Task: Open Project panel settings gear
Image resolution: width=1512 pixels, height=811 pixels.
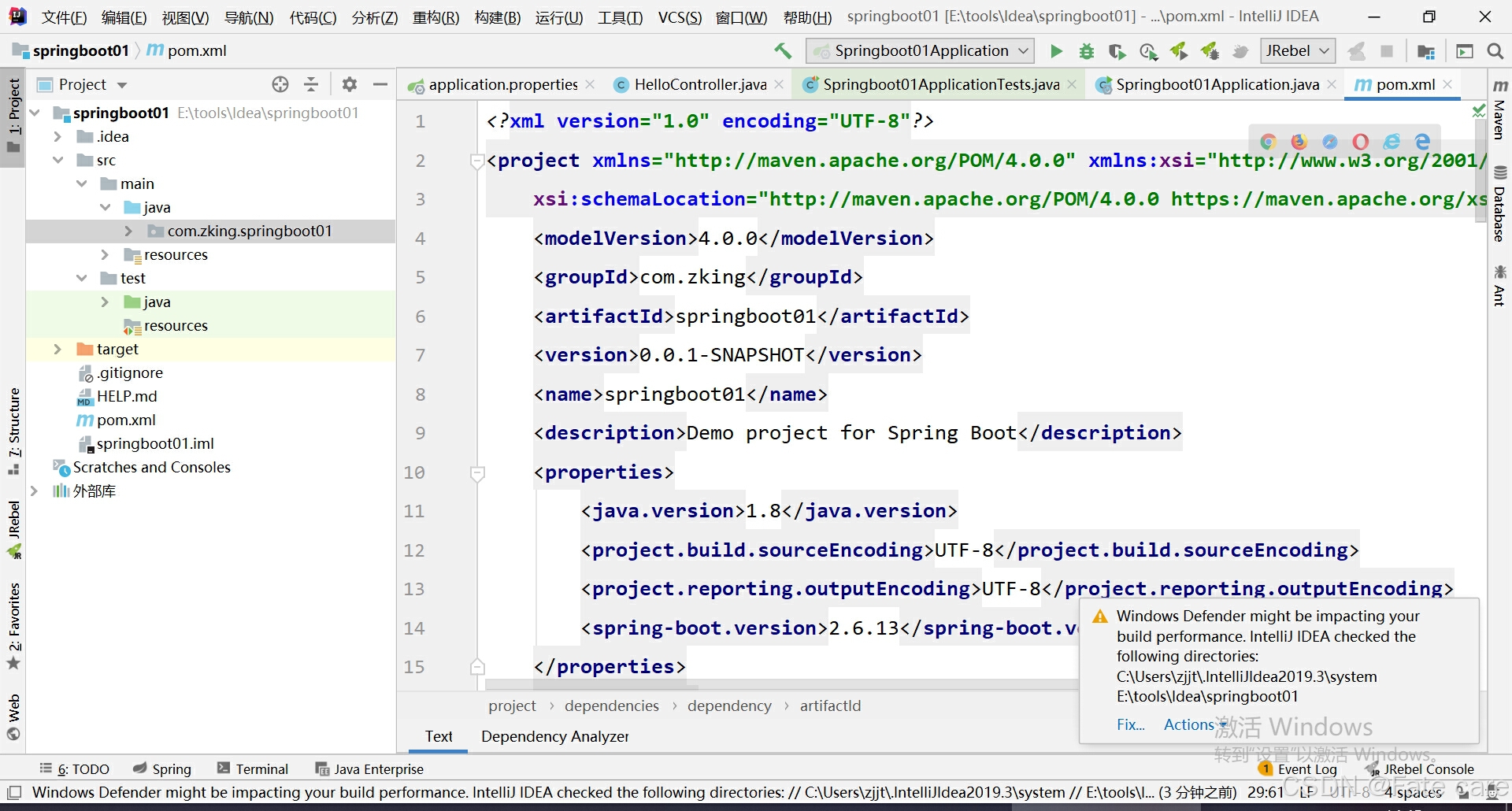Action: tap(350, 84)
